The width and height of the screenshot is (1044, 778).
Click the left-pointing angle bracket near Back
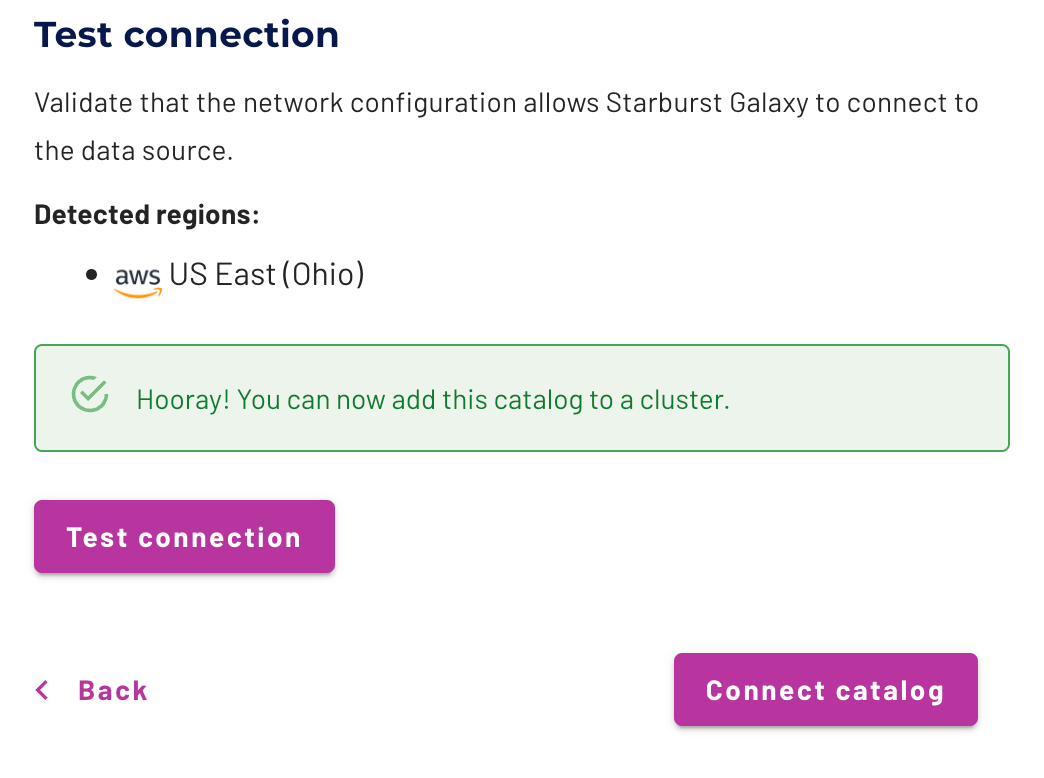coord(41,690)
